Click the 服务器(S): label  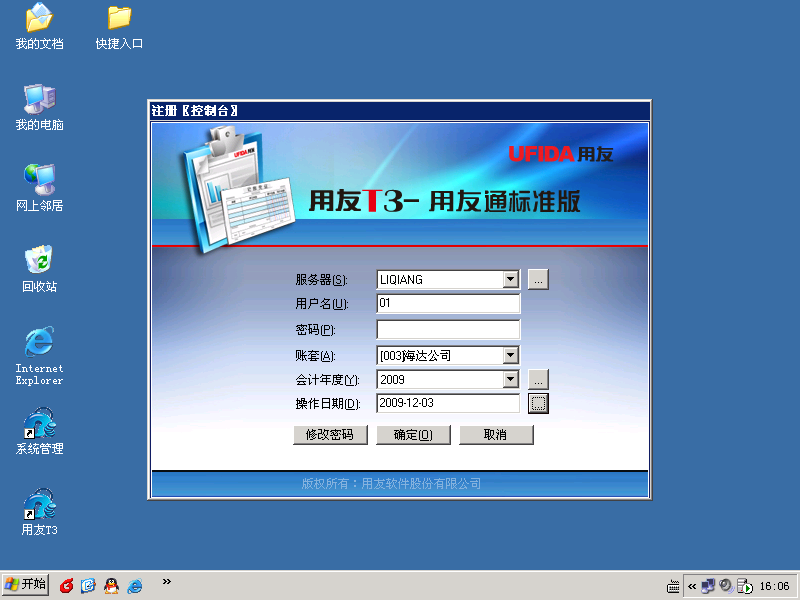(321, 280)
